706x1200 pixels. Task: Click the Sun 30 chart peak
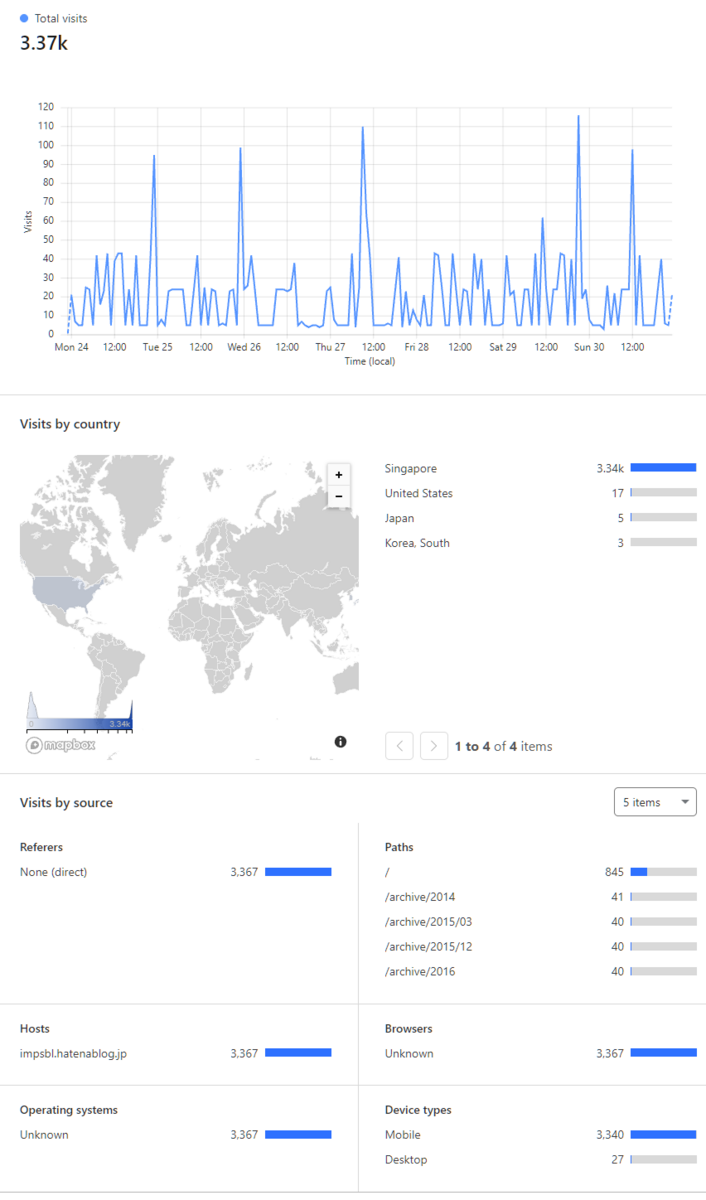pos(578,117)
